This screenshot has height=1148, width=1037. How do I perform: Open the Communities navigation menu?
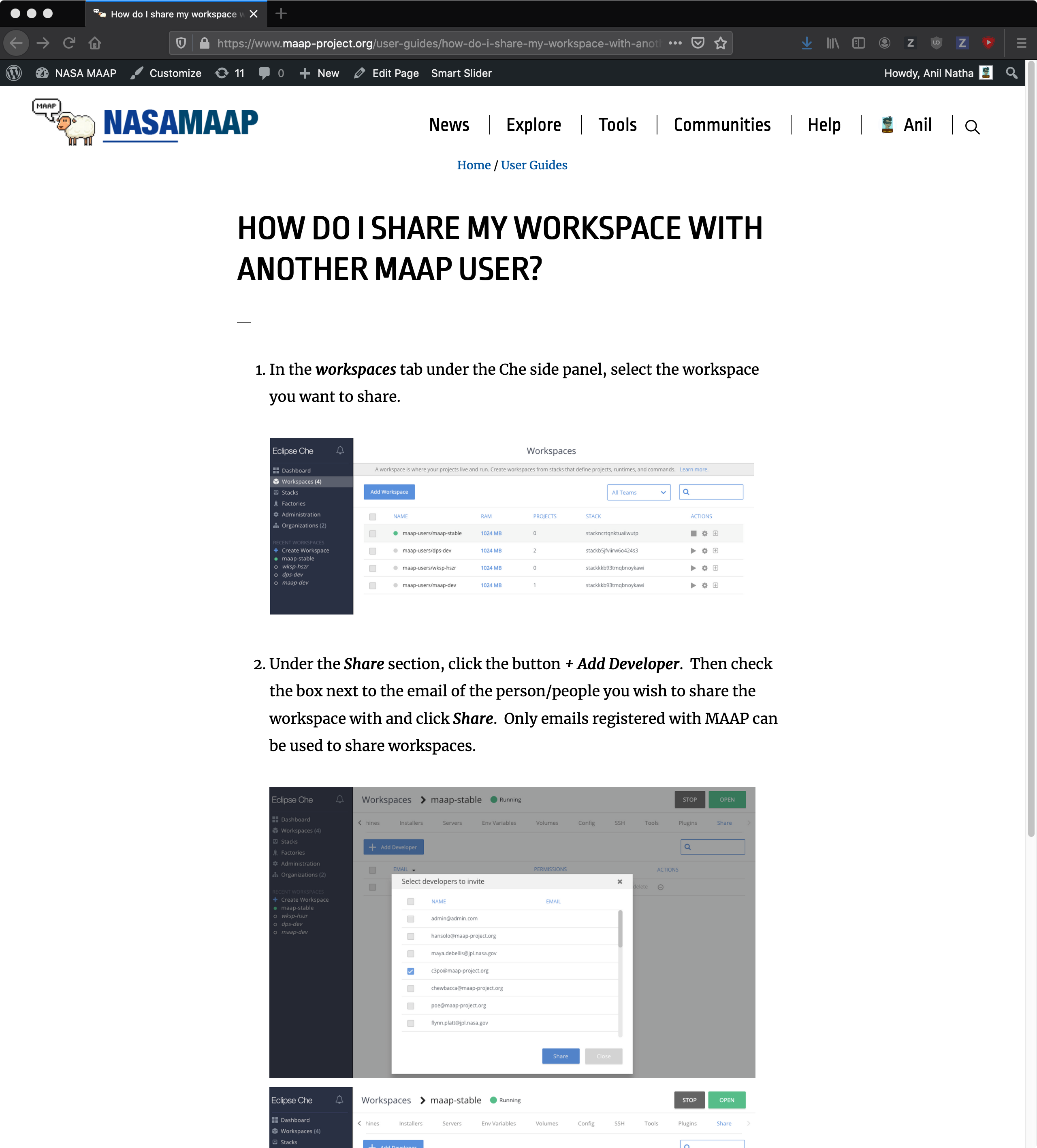[722, 125]
